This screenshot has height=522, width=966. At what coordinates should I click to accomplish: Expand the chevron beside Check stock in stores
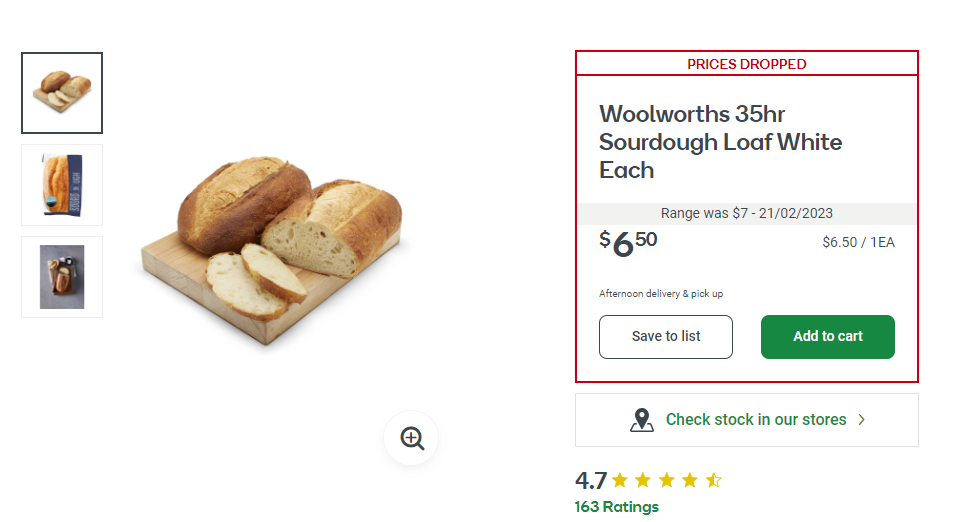click(862, 420)
